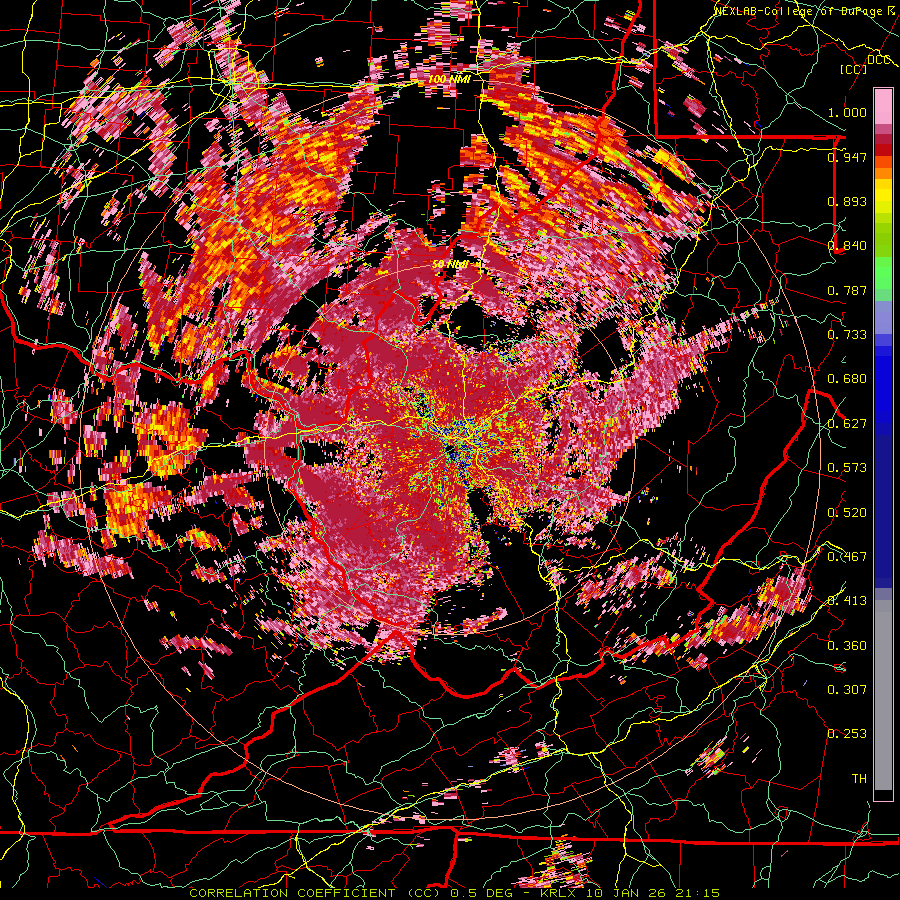
Task: Click the 0.253 legend value
Action: coord(847,734)
